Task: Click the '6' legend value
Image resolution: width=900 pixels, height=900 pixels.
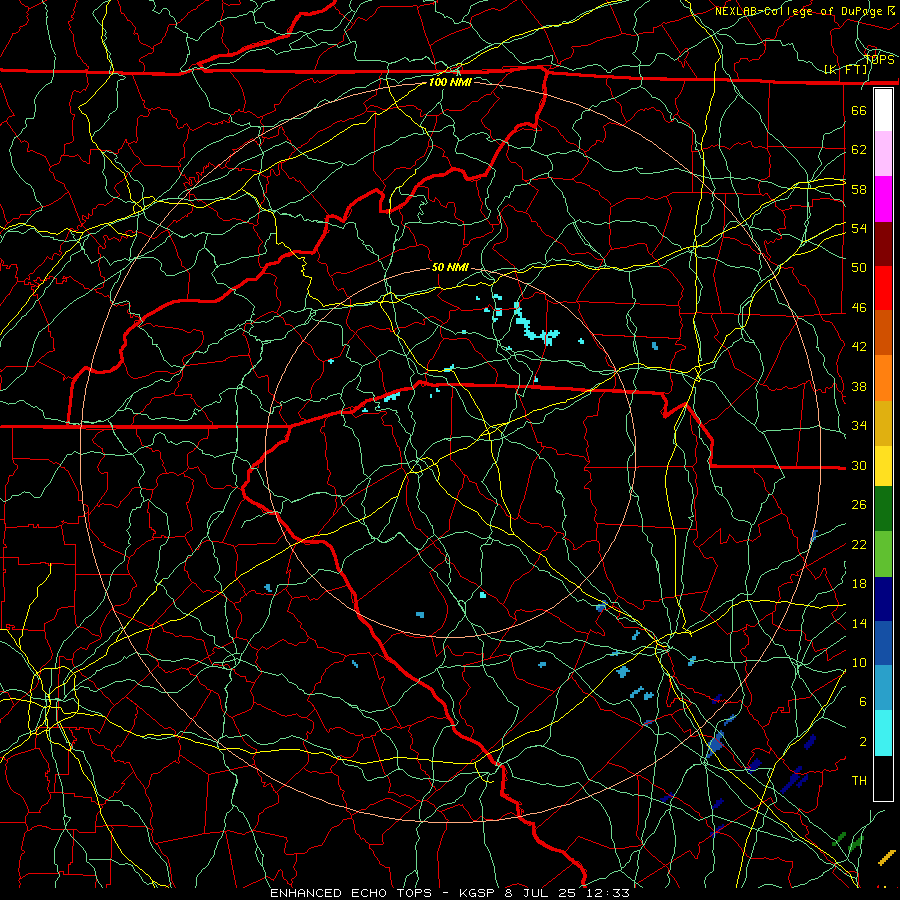Action: [863, 702]
